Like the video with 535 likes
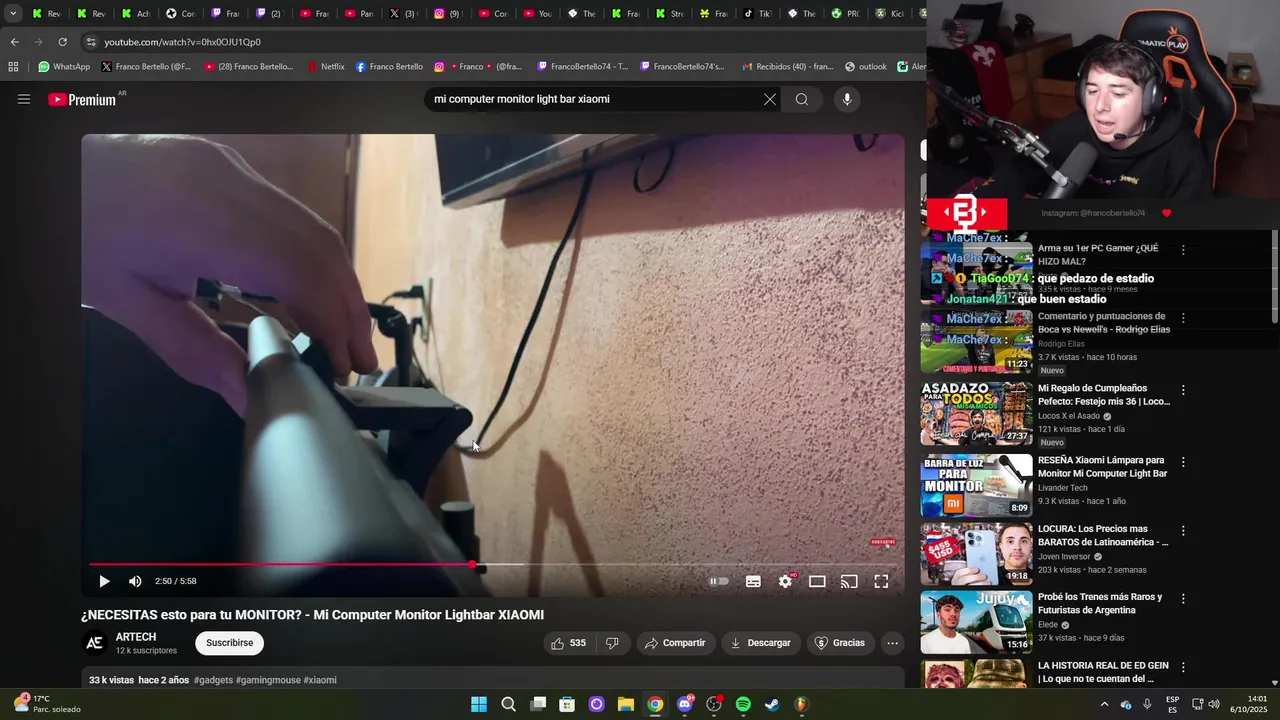This screenshot has width=1280, height=720. (x=568, y=643)
